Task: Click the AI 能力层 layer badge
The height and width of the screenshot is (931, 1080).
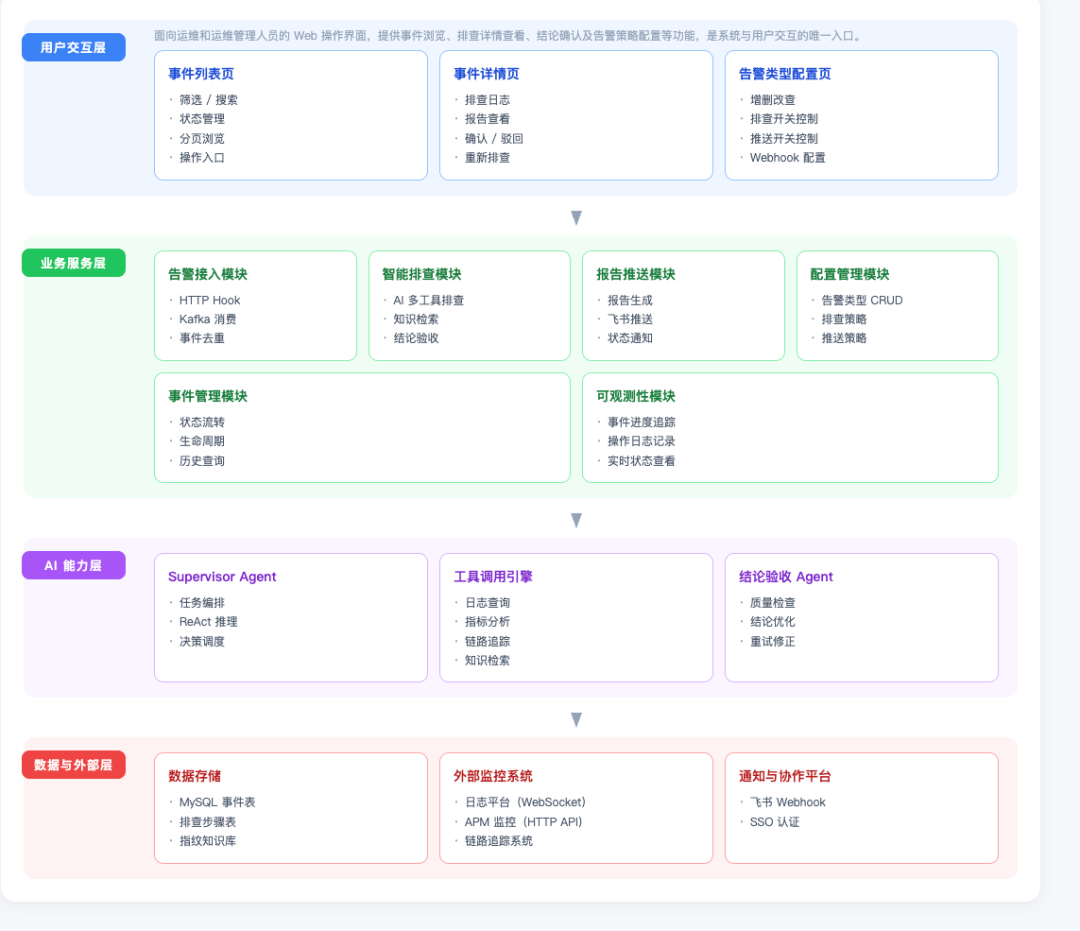Action: click(74, 565)
